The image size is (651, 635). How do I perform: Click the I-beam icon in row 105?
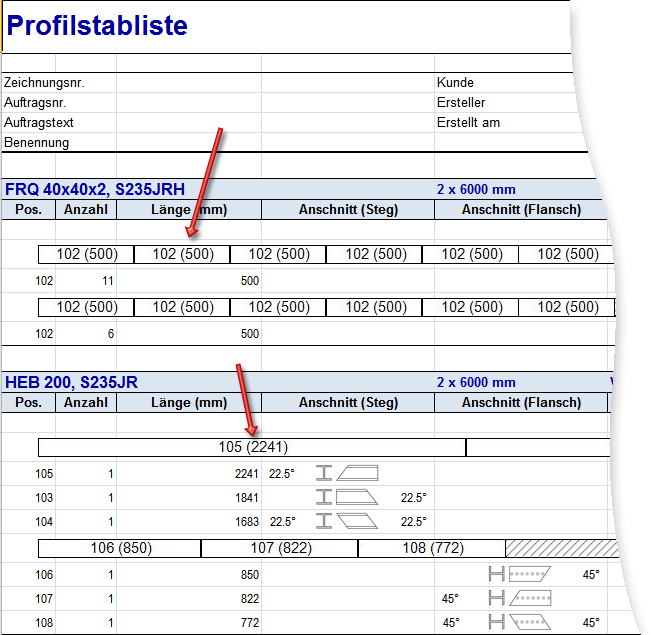(324, 473)
